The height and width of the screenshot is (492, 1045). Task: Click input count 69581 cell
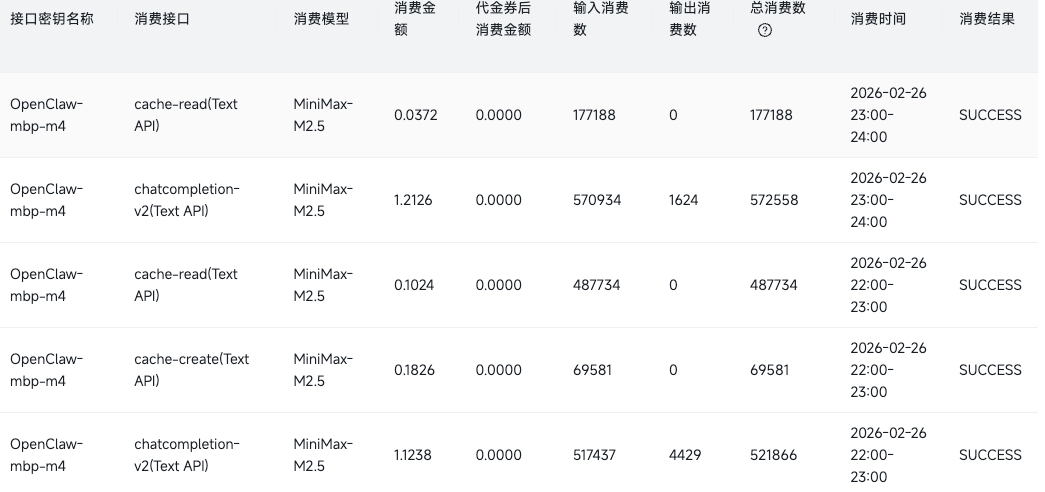click(592, 370)
